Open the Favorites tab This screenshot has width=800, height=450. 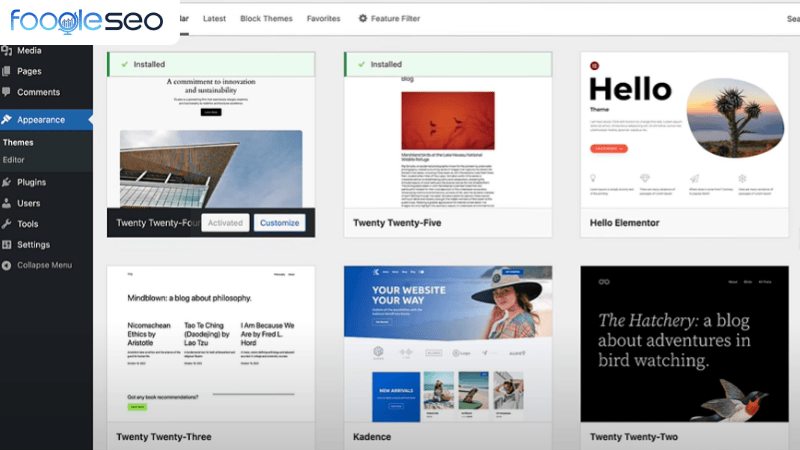coord(323,18)
